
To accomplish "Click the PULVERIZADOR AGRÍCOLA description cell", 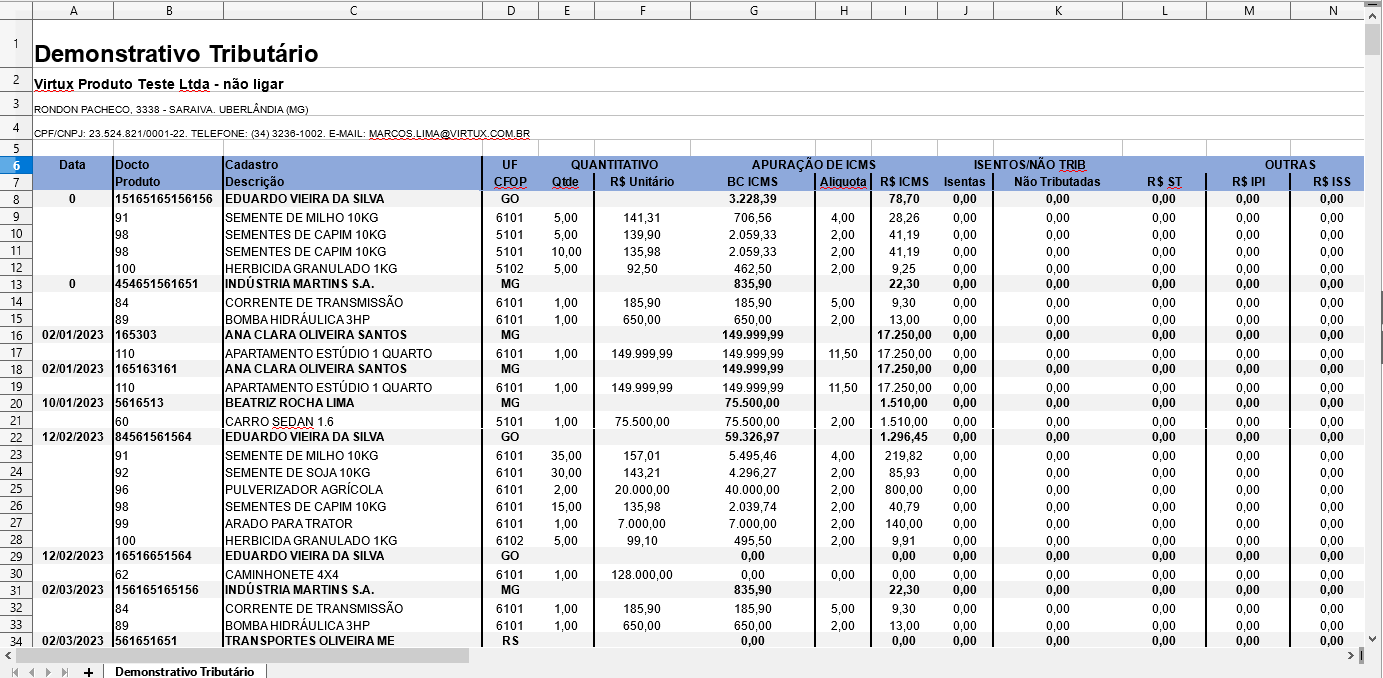I will point(304,490).
